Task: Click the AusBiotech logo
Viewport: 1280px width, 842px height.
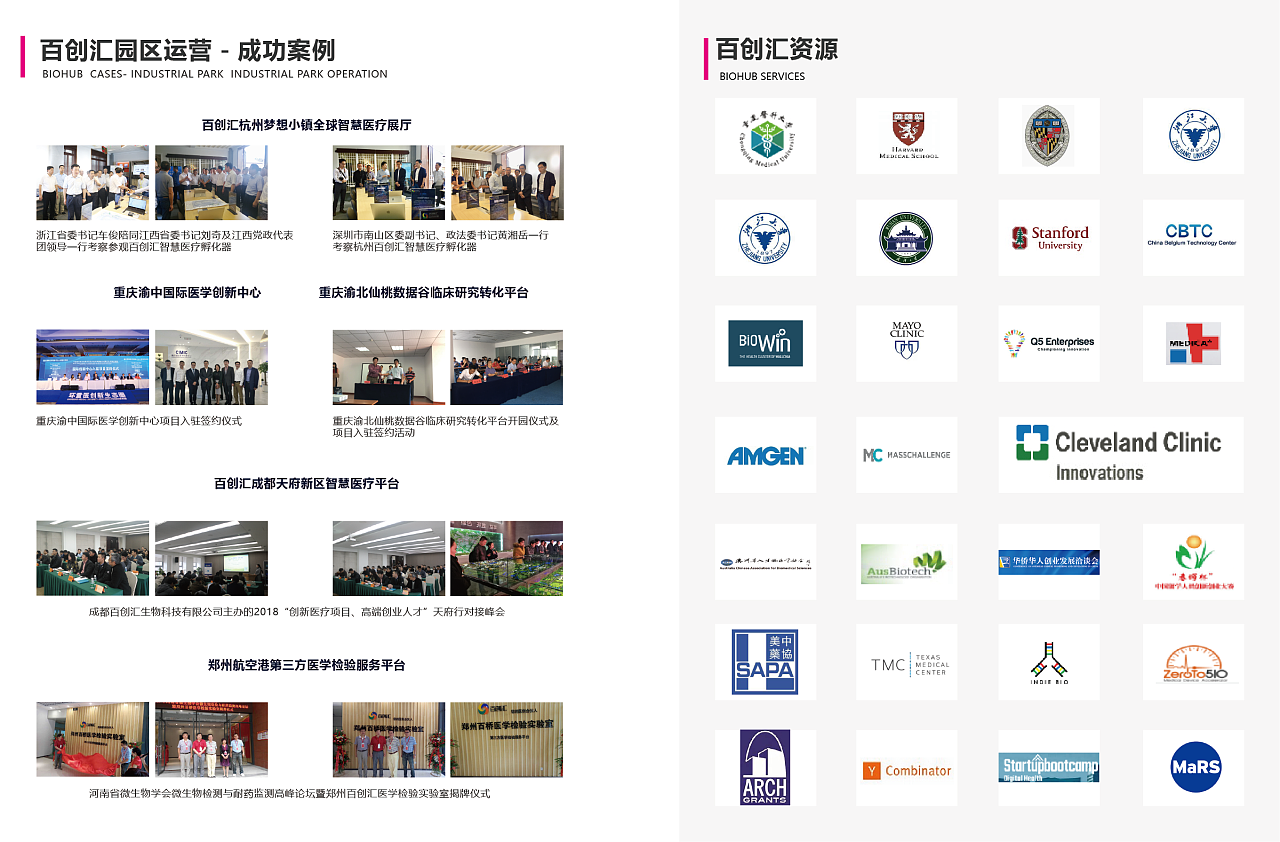Action: (x=906, y=562)
